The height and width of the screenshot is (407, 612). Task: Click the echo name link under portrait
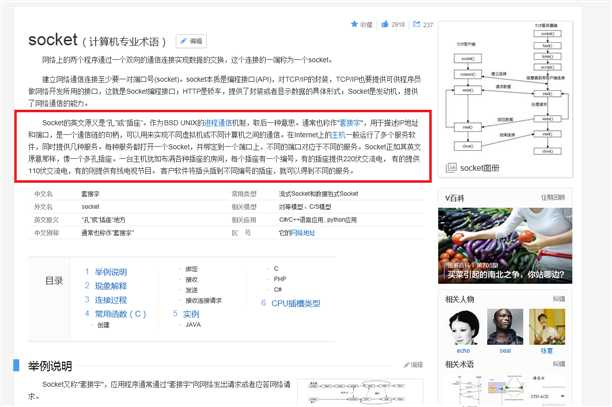[463, 350]
